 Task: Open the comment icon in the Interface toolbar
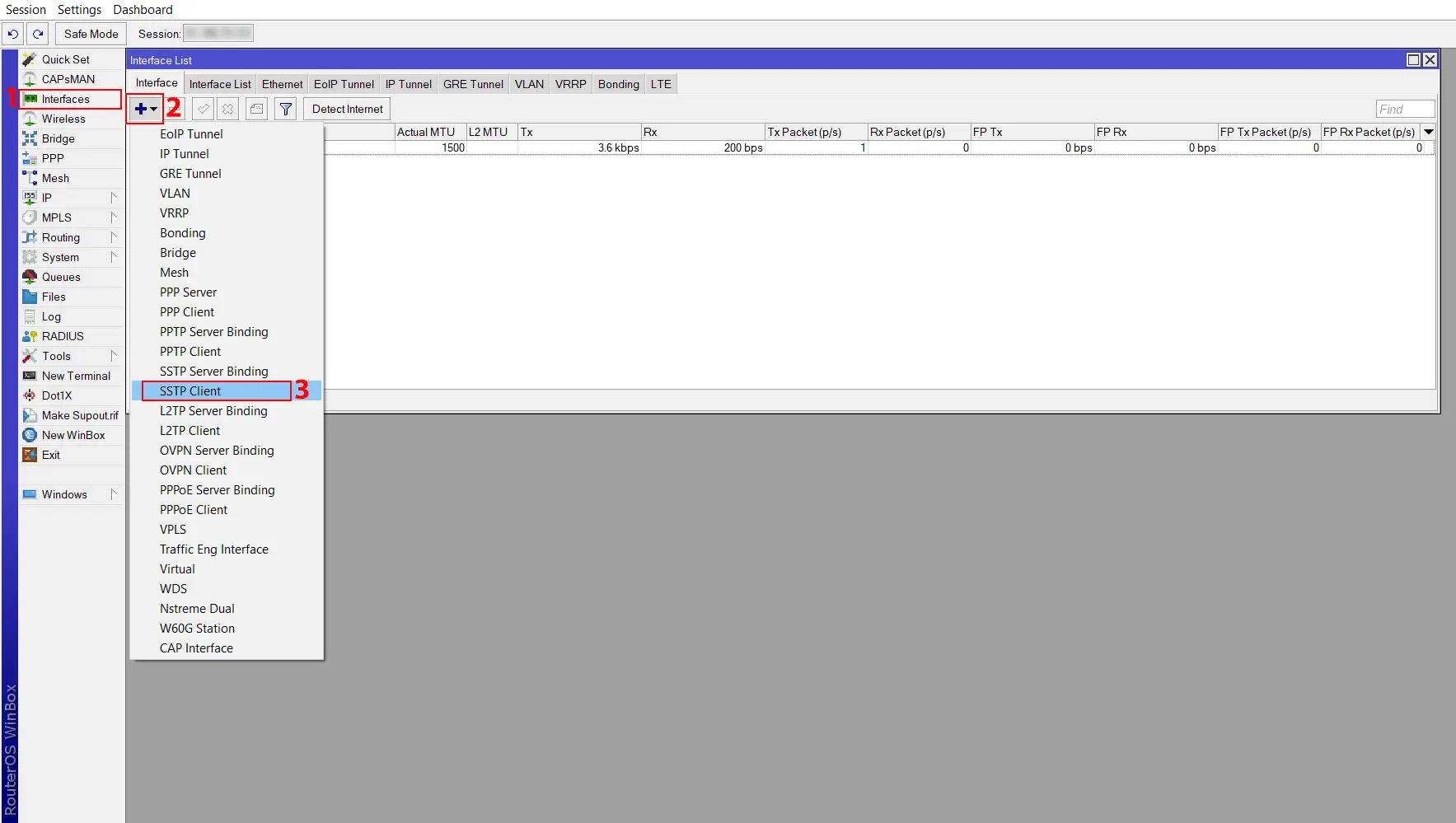pos(256,109)
